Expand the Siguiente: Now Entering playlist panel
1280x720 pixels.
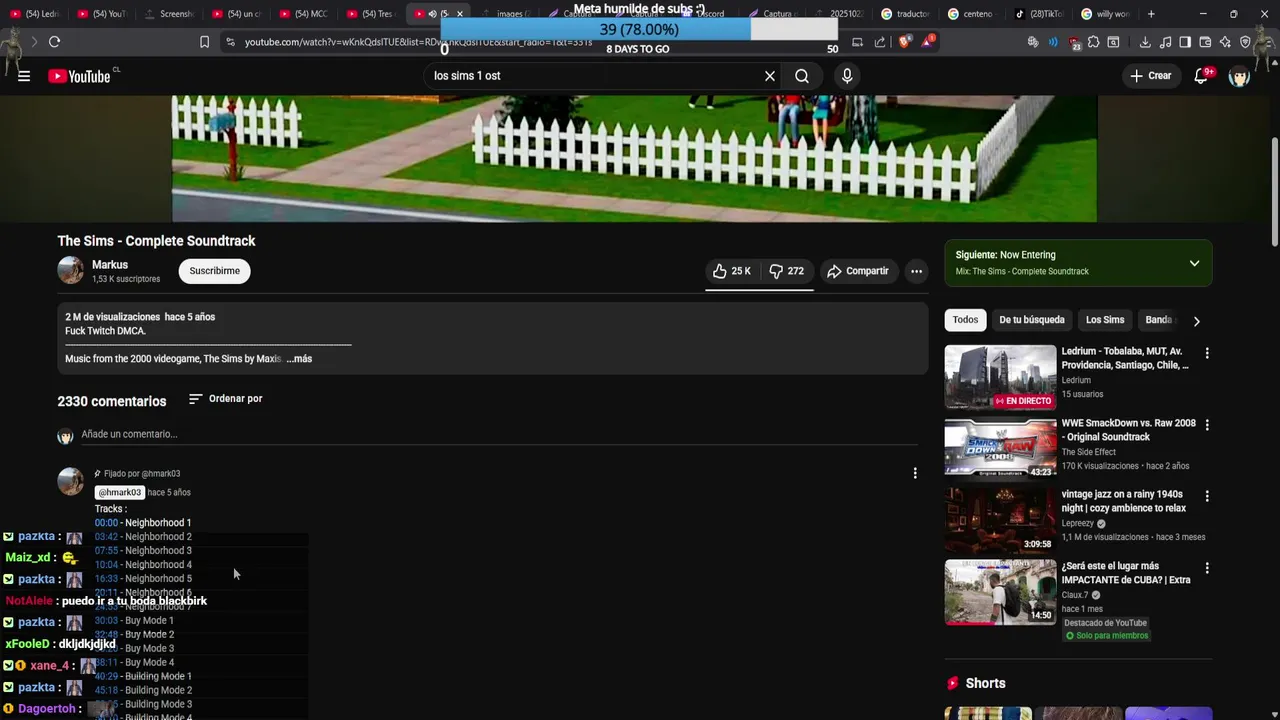[1194, 263]
